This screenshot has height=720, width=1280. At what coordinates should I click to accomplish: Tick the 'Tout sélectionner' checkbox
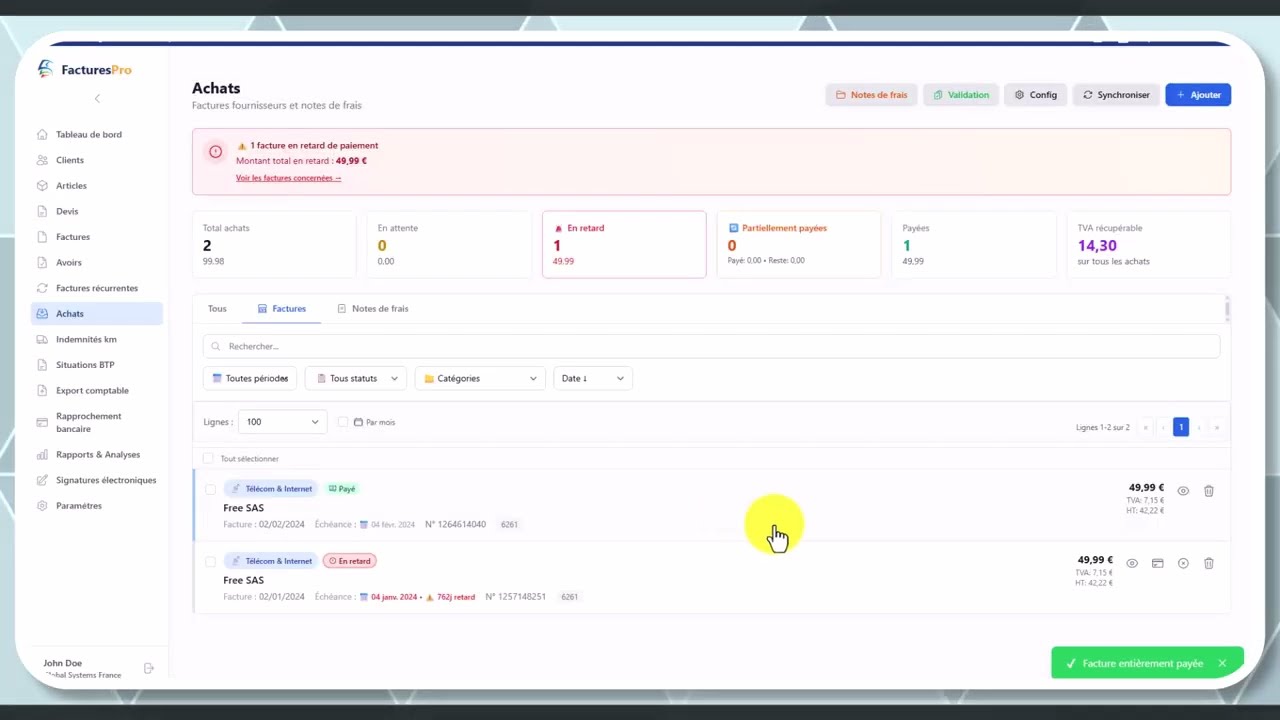(x=208, y=459)
